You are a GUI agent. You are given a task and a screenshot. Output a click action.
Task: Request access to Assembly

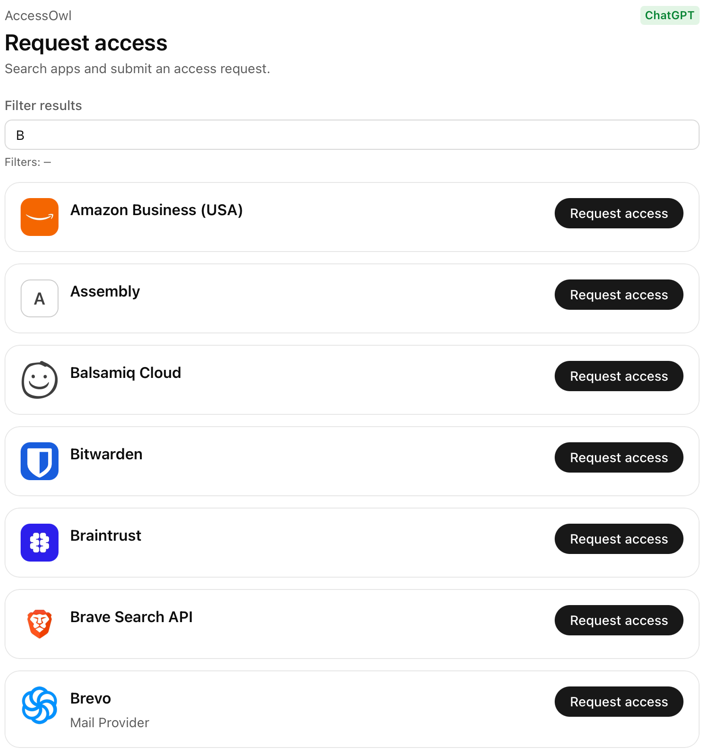click(x=618, y=295)
